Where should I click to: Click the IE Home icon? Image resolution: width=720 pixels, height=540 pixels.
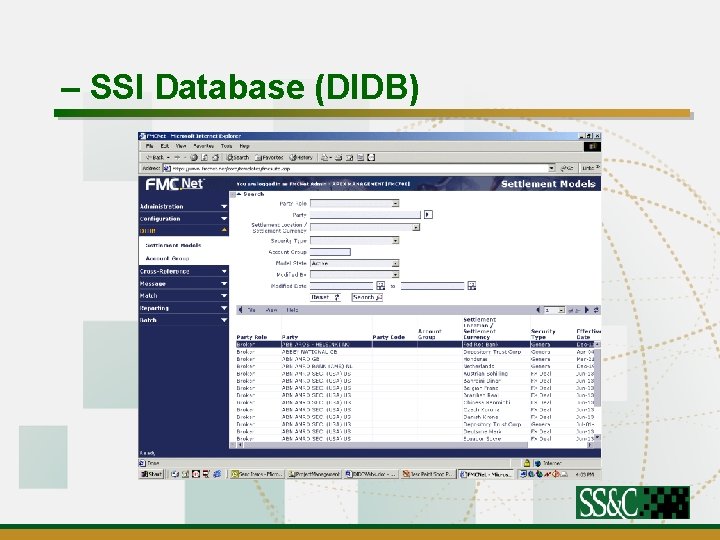[215, 158]
